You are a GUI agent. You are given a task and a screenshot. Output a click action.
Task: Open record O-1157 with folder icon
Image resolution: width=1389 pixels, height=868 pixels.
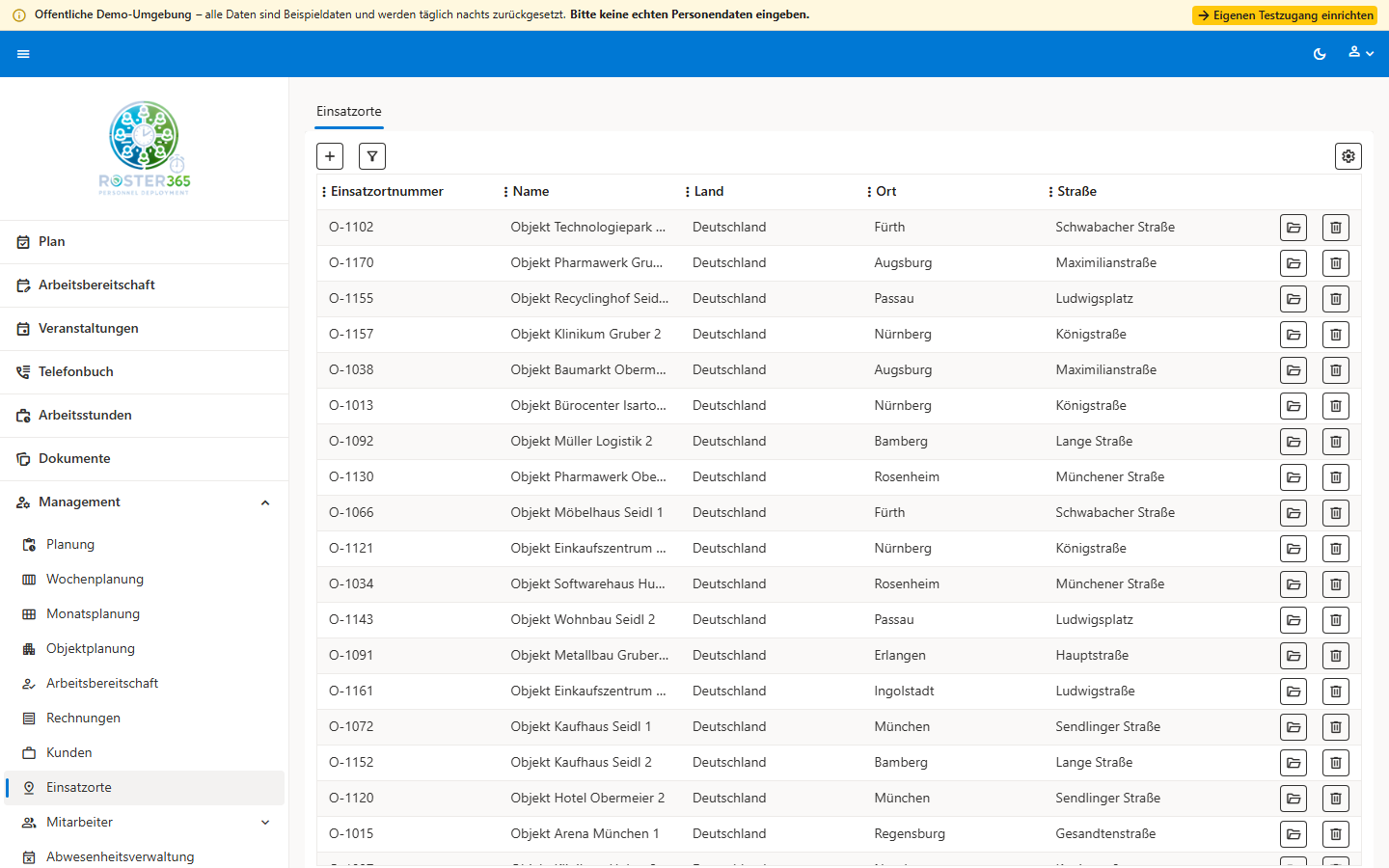1294,335
